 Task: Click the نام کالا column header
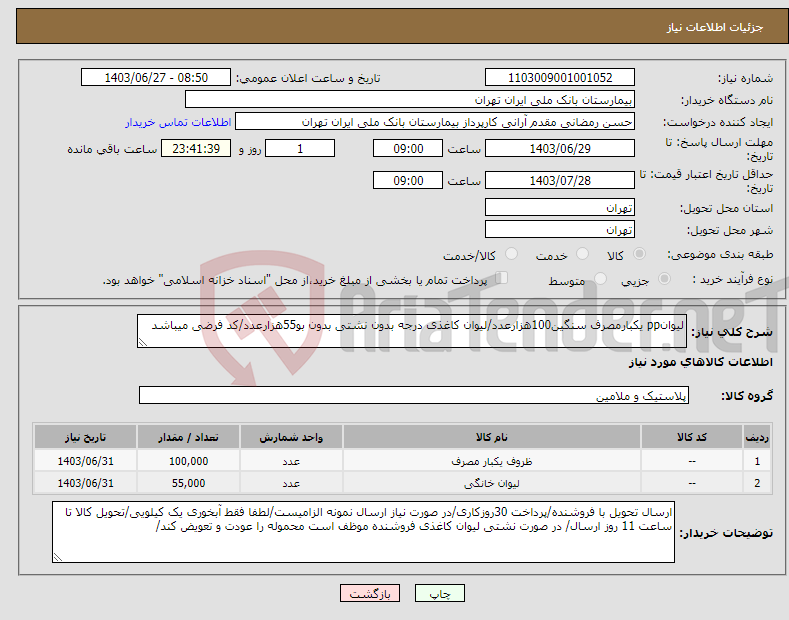[492, 437]
